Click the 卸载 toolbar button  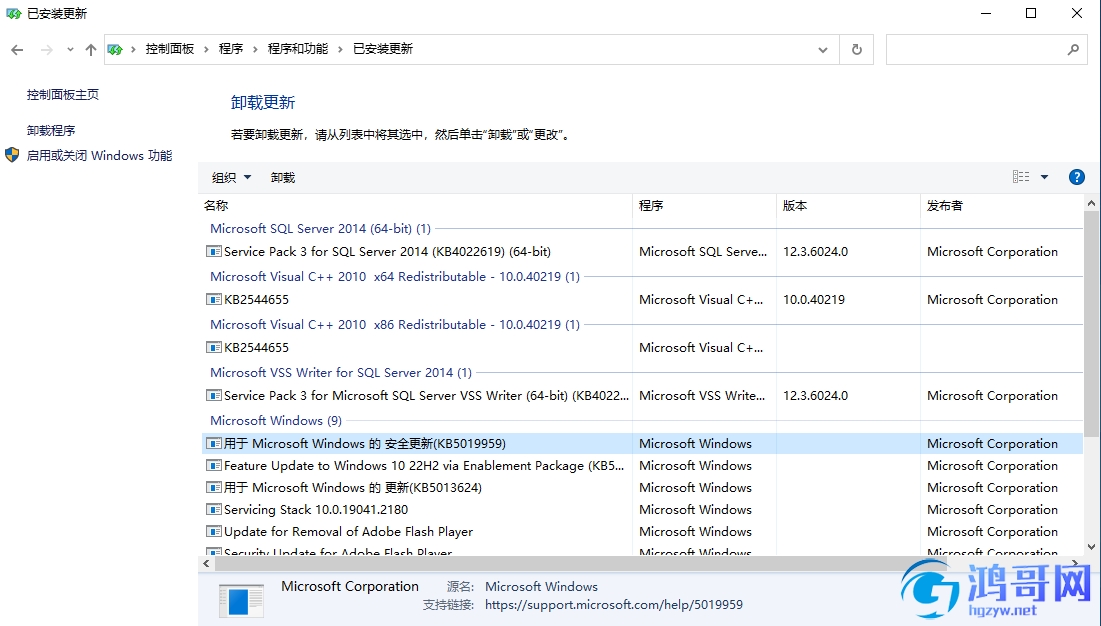[x=282, y=178]
